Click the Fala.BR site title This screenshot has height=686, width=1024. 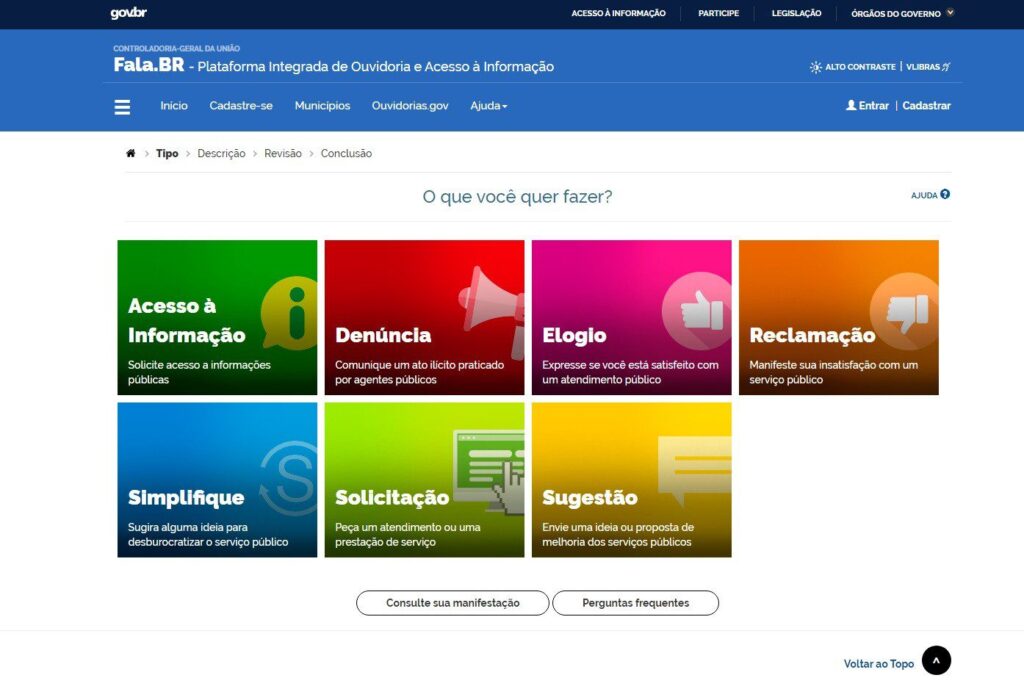click(x=149, y=65)
